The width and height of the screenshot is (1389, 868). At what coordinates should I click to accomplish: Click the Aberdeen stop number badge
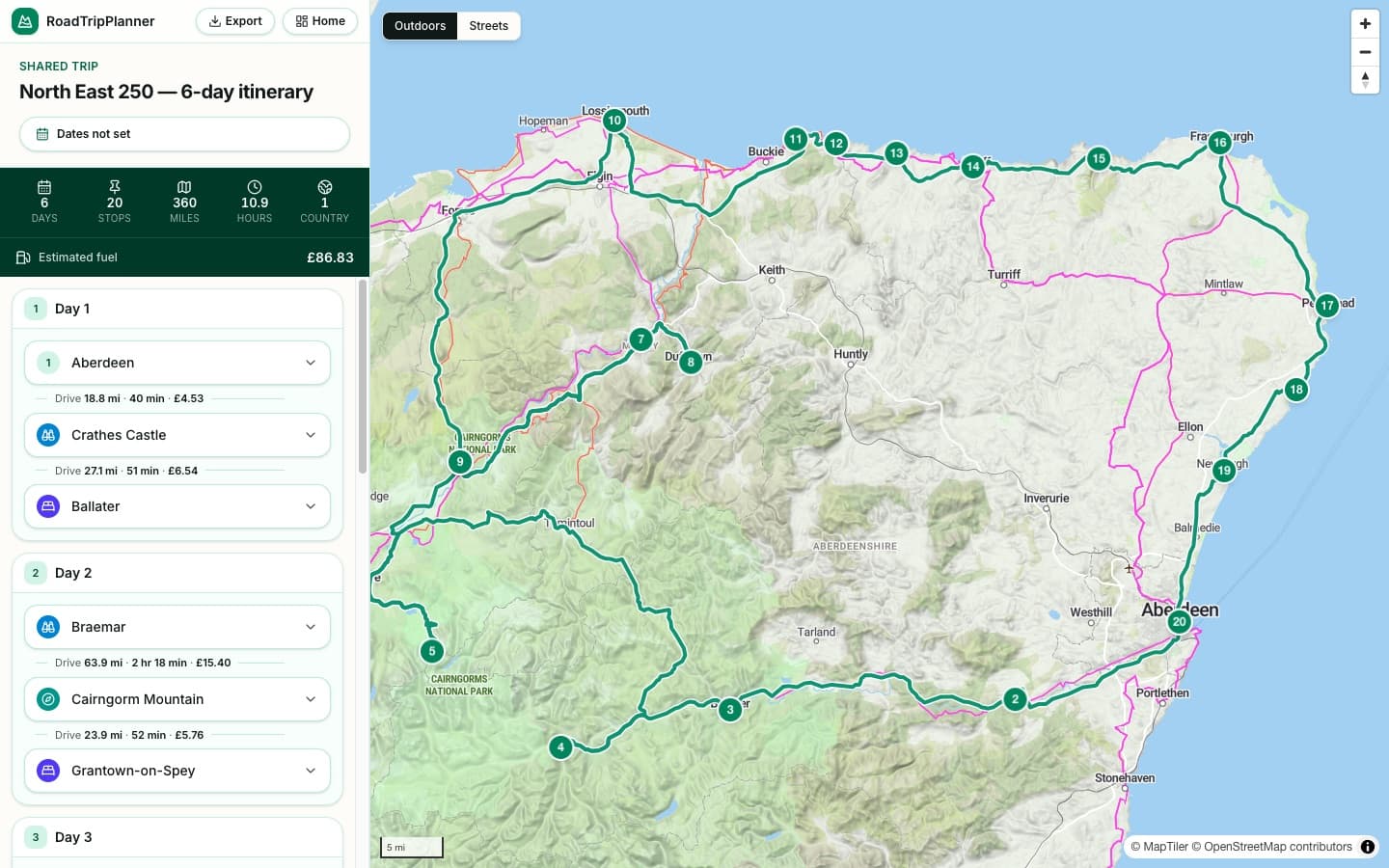48,363
